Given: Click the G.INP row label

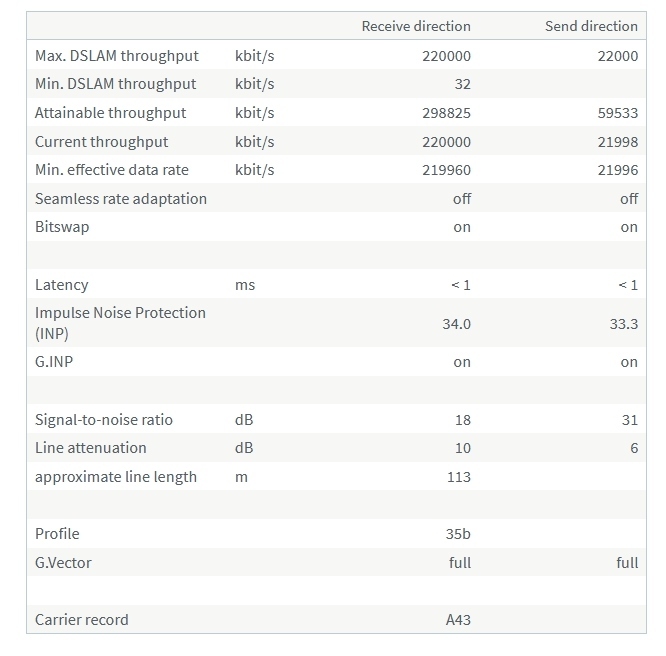Looking at the screenshot, I should pos(54,362).
